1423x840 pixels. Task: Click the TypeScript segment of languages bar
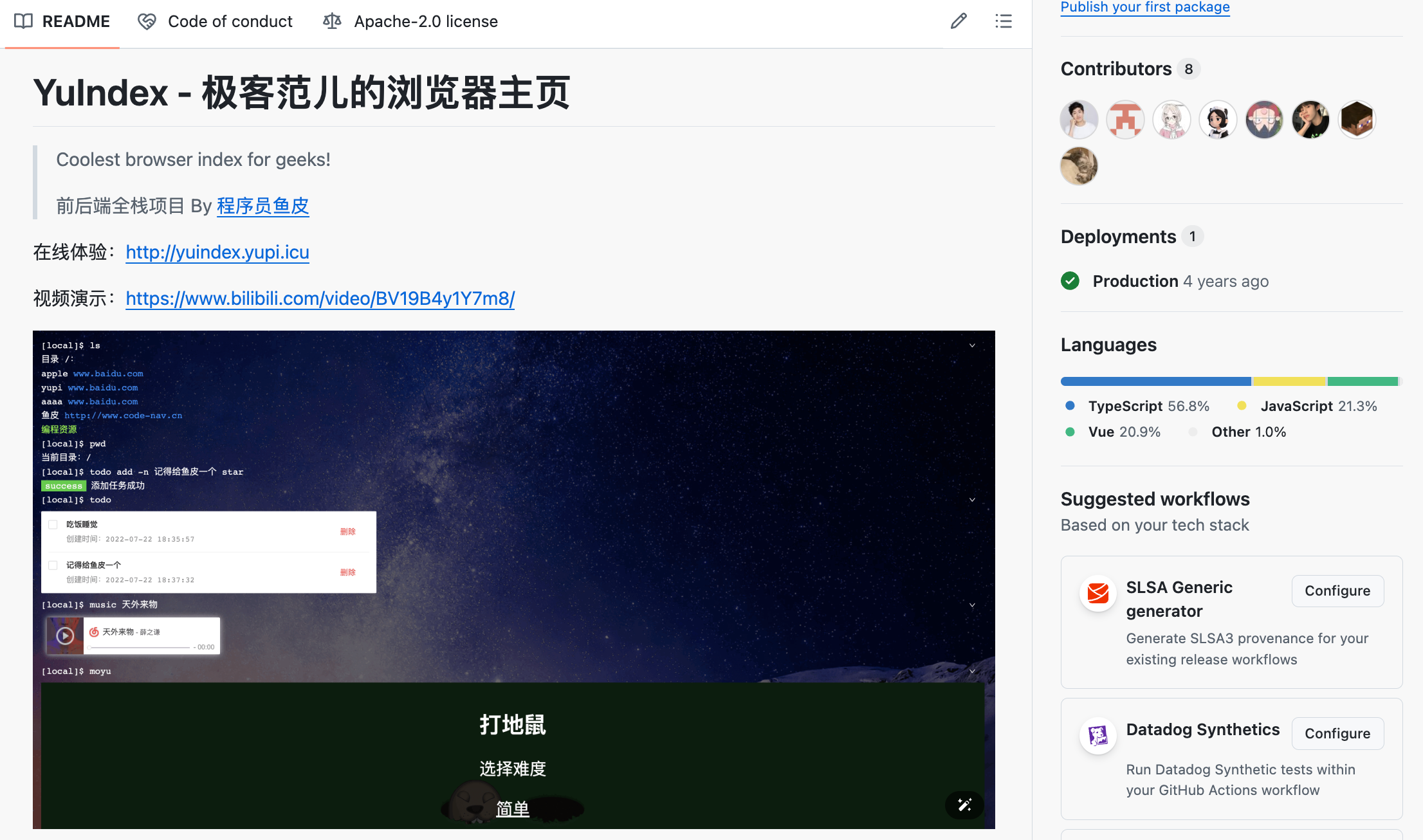(1155, 381)
